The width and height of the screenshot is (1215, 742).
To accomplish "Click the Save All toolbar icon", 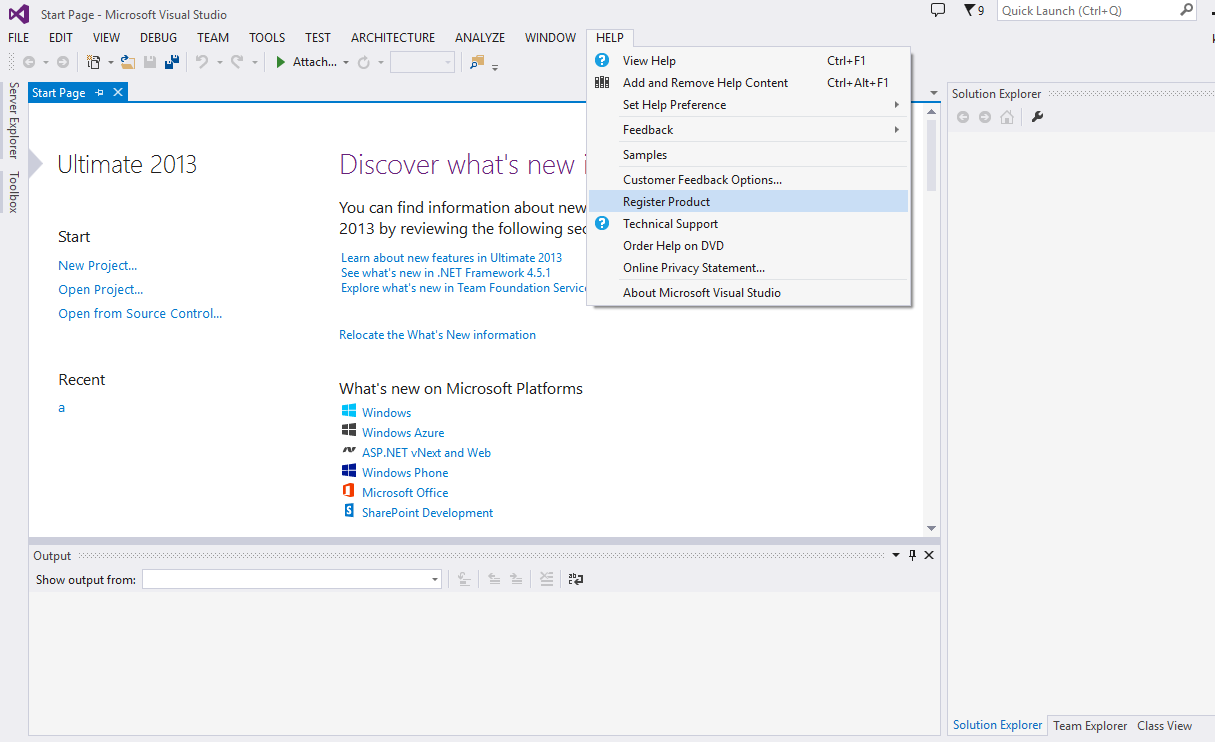I will coord(172,62).
